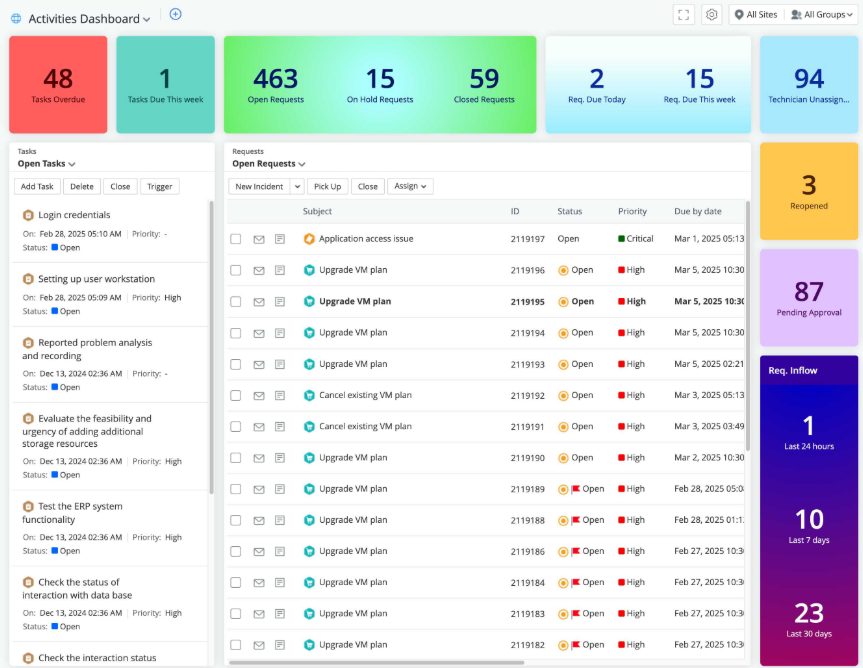The image size is (863, 668).
Task: Open the email icon on the Application access issue row
Action: click(259, 238)
